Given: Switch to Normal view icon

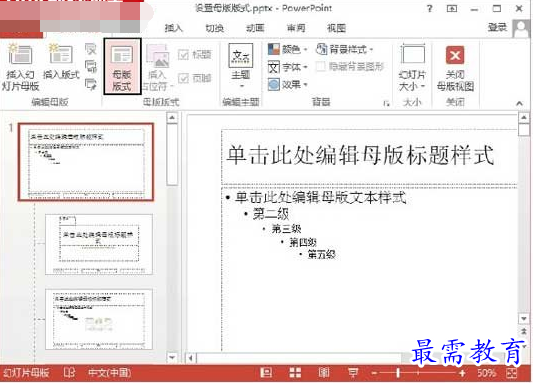Looking at the screenshot, I should (x=266, y=373).
